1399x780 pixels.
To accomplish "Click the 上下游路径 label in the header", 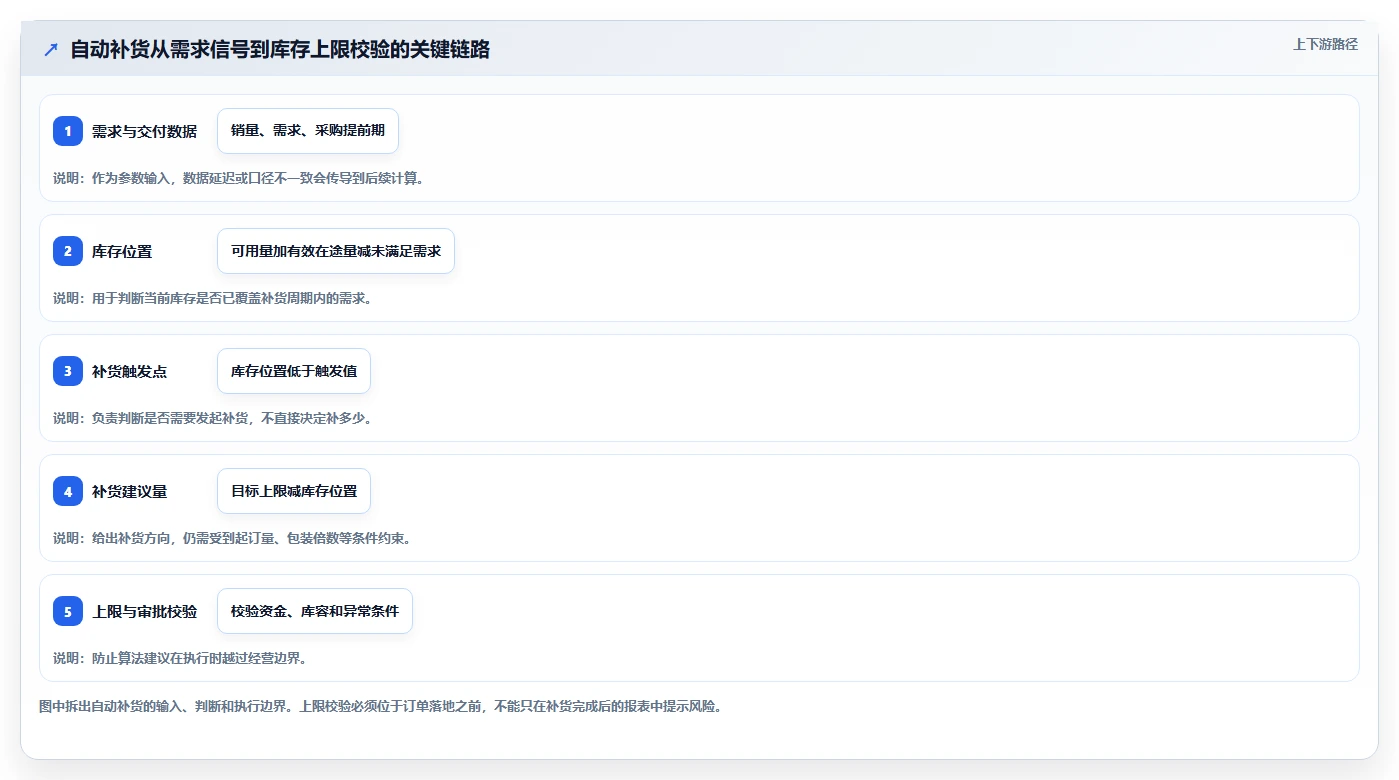I will [1325, 44].
